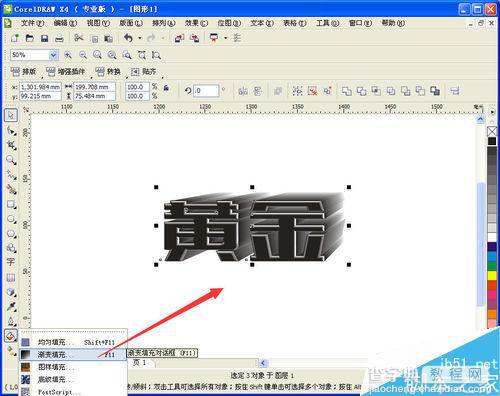Click the Copy icon
This screenshot has width=500, height=396.
(x=94, y=39)
